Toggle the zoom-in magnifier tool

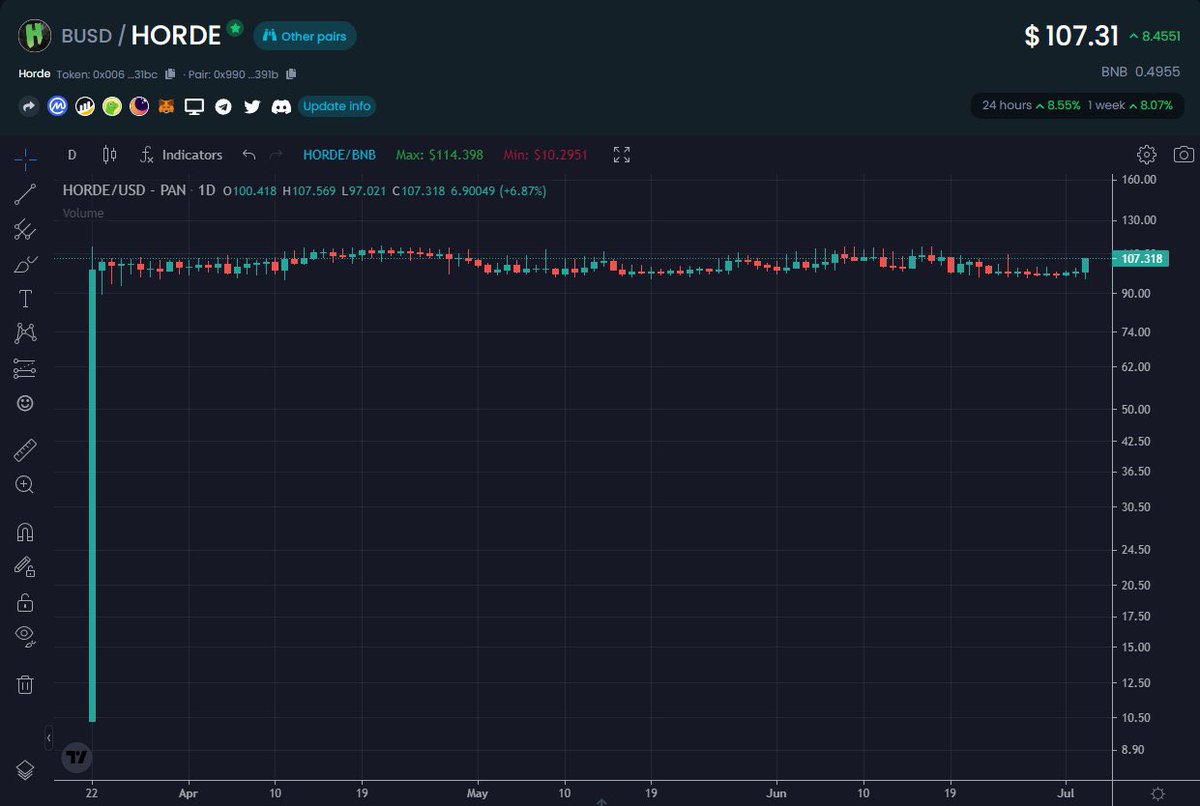point(24,484)
